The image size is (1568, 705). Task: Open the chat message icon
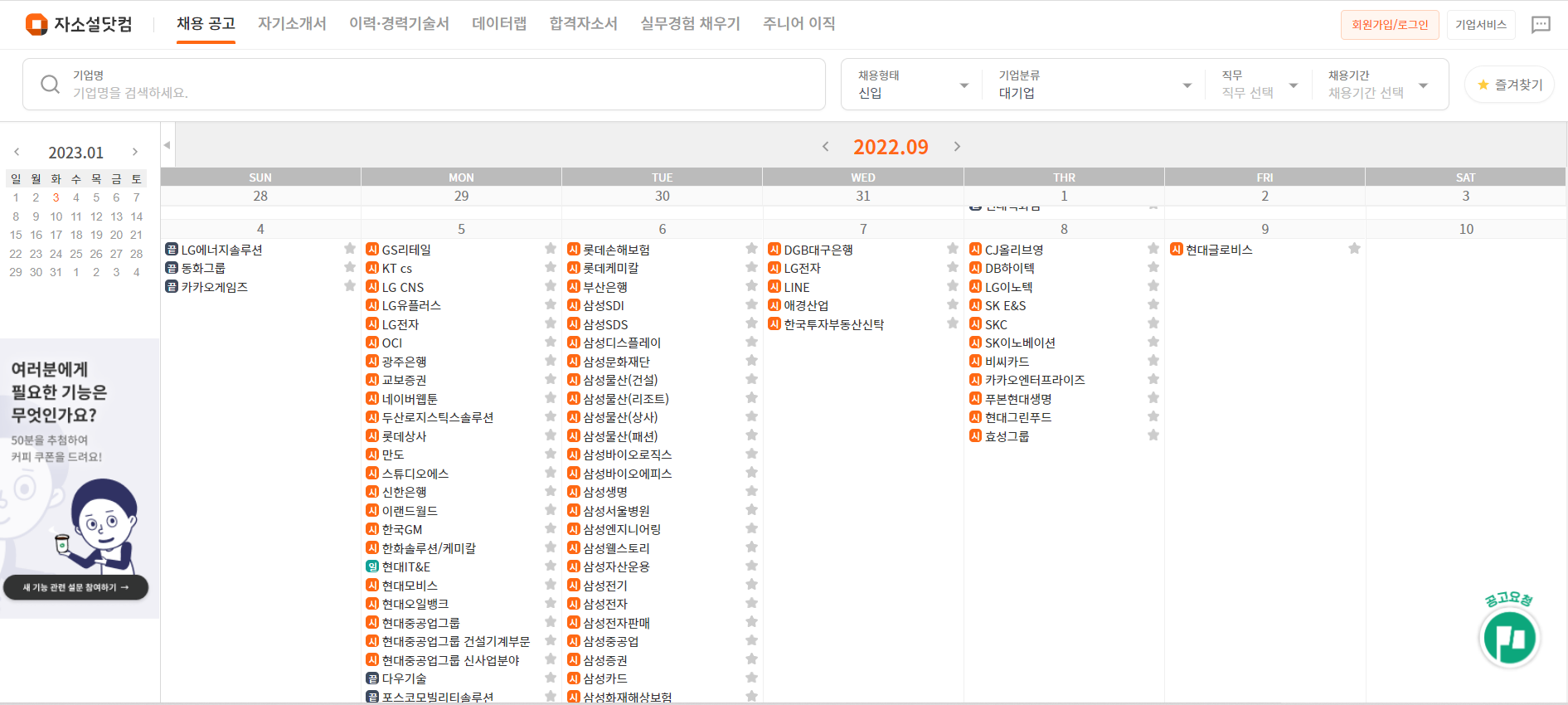[1541, 24]
